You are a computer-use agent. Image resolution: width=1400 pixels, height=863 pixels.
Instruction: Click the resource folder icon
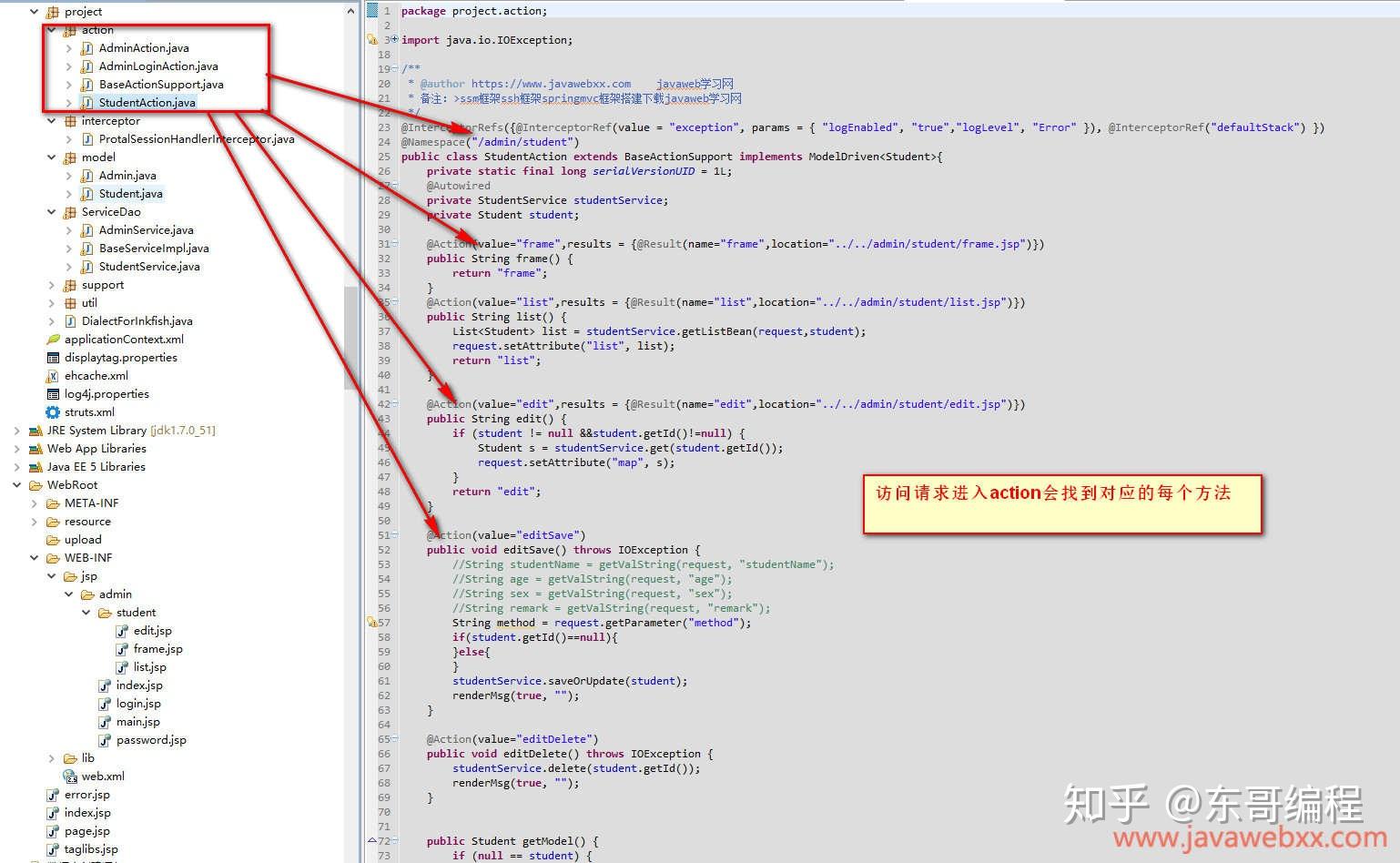pyautogui.click(x=53, y=522)
